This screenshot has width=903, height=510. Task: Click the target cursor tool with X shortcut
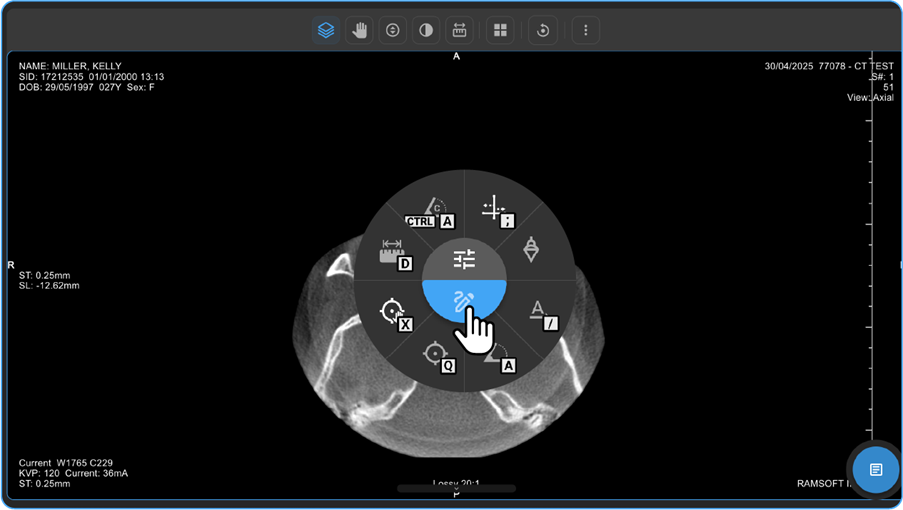[x=393, y=313]
